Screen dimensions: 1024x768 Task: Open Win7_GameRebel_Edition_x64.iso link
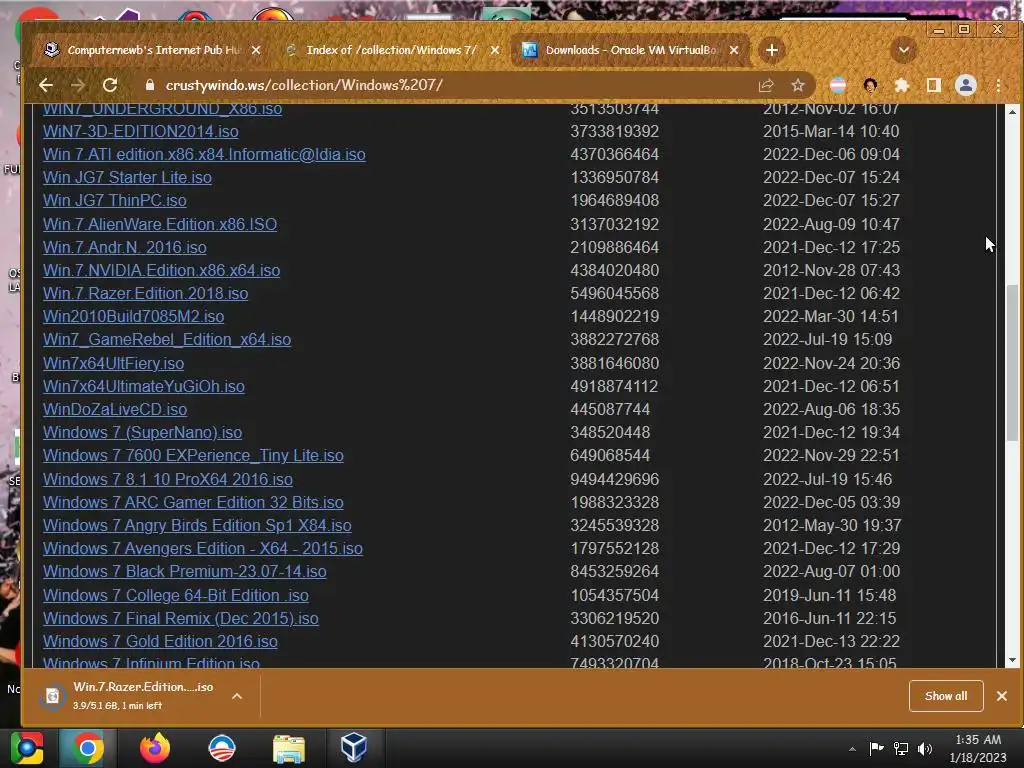pos(167,340)
